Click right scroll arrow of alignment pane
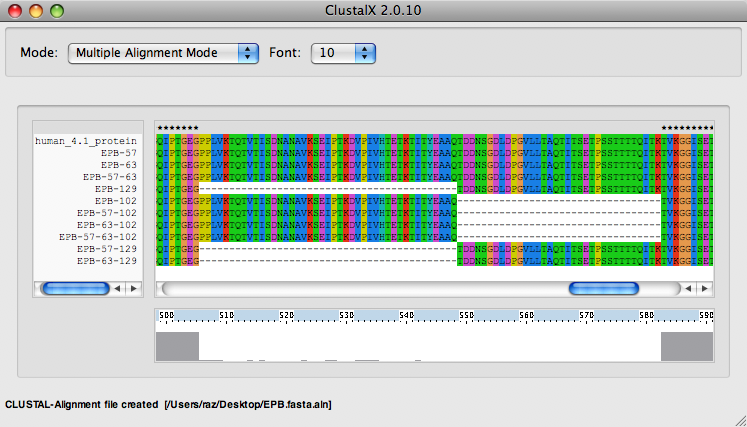This screenshot has height=427, width=747. [706, 288]
